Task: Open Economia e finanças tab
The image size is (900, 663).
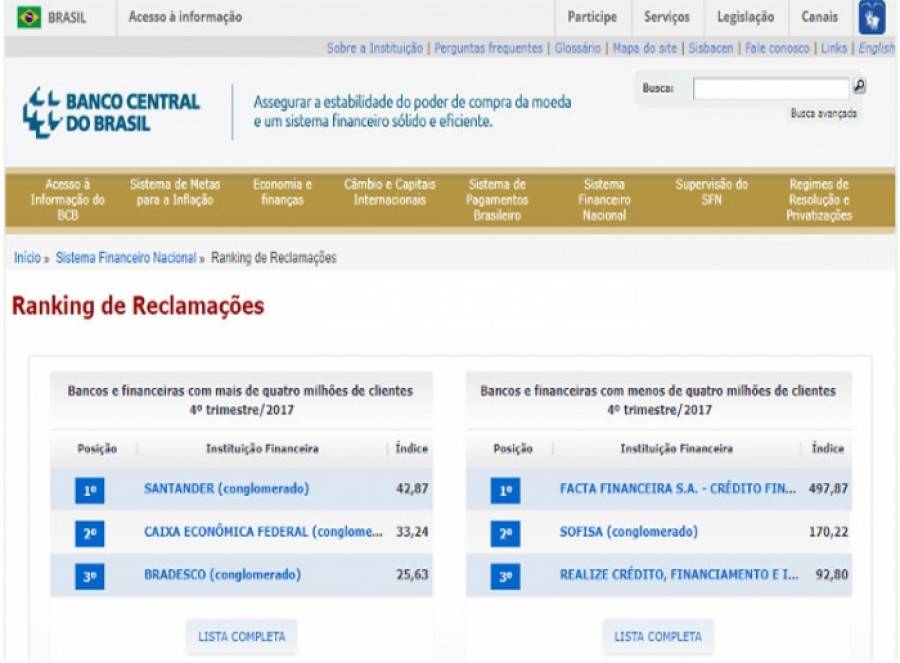Action: click(282, 192)
